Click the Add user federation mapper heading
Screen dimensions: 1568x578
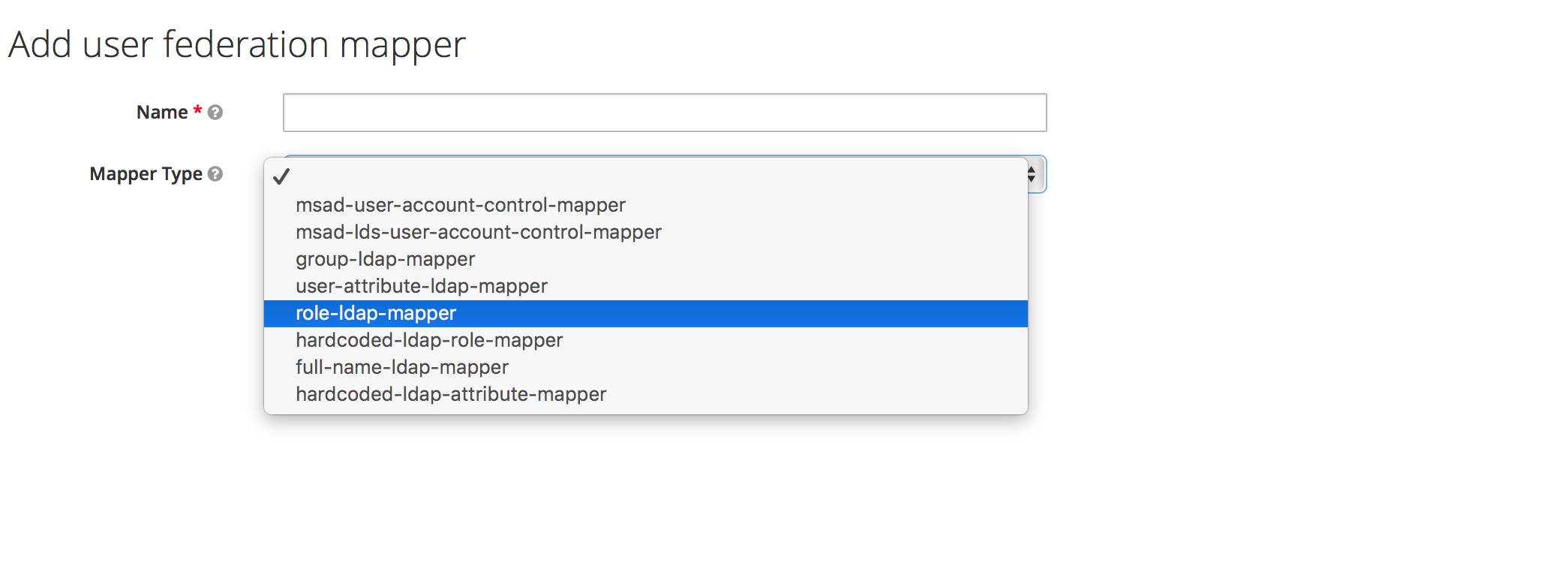coord(237,45)
